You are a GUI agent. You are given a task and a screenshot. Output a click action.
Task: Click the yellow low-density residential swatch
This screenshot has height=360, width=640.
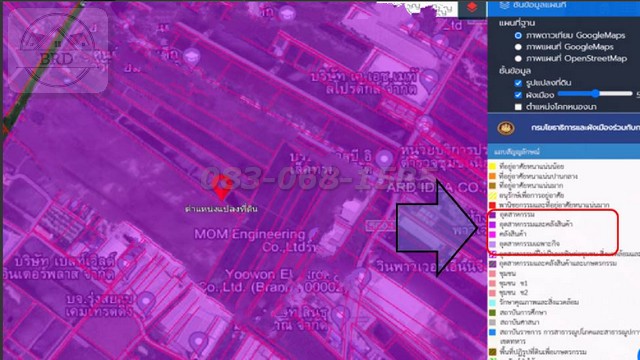point(492,167)
